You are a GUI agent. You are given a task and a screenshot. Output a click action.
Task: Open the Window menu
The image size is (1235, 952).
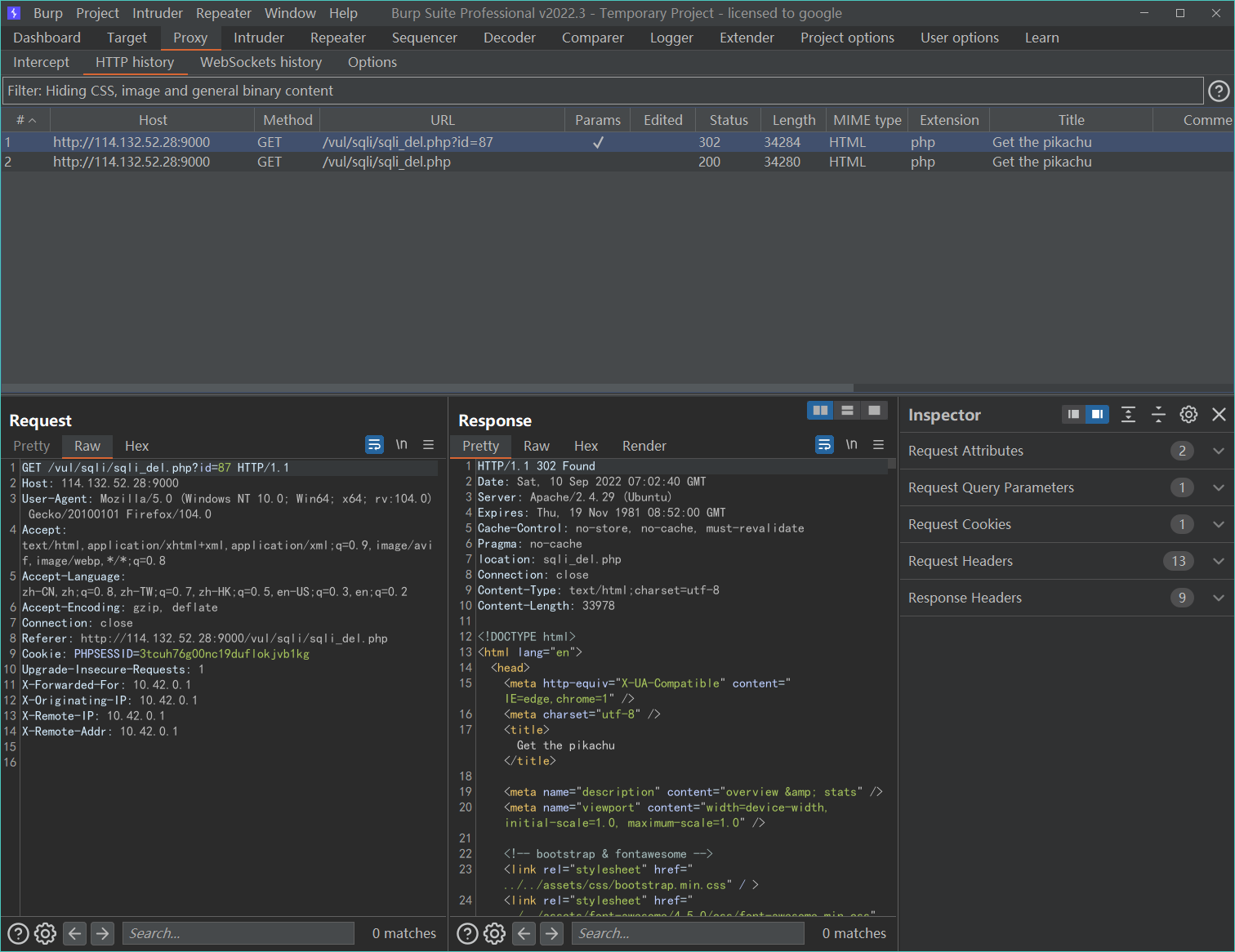[x=290, y=13]
